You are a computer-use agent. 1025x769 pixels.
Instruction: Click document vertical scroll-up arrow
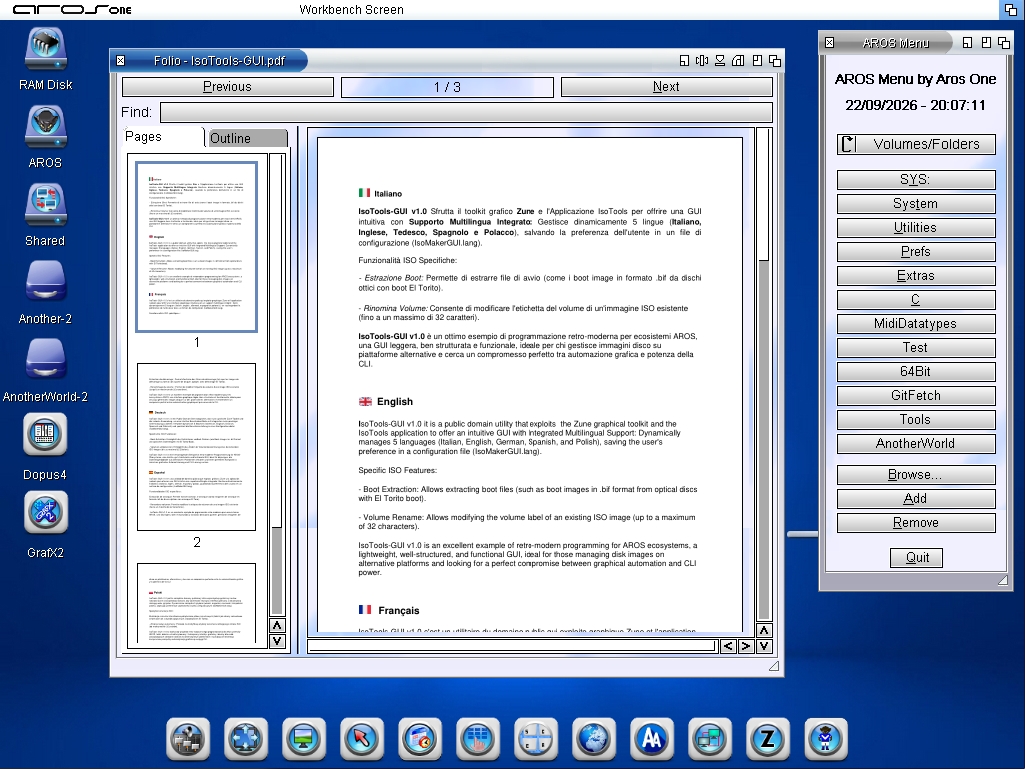point(764,630)
